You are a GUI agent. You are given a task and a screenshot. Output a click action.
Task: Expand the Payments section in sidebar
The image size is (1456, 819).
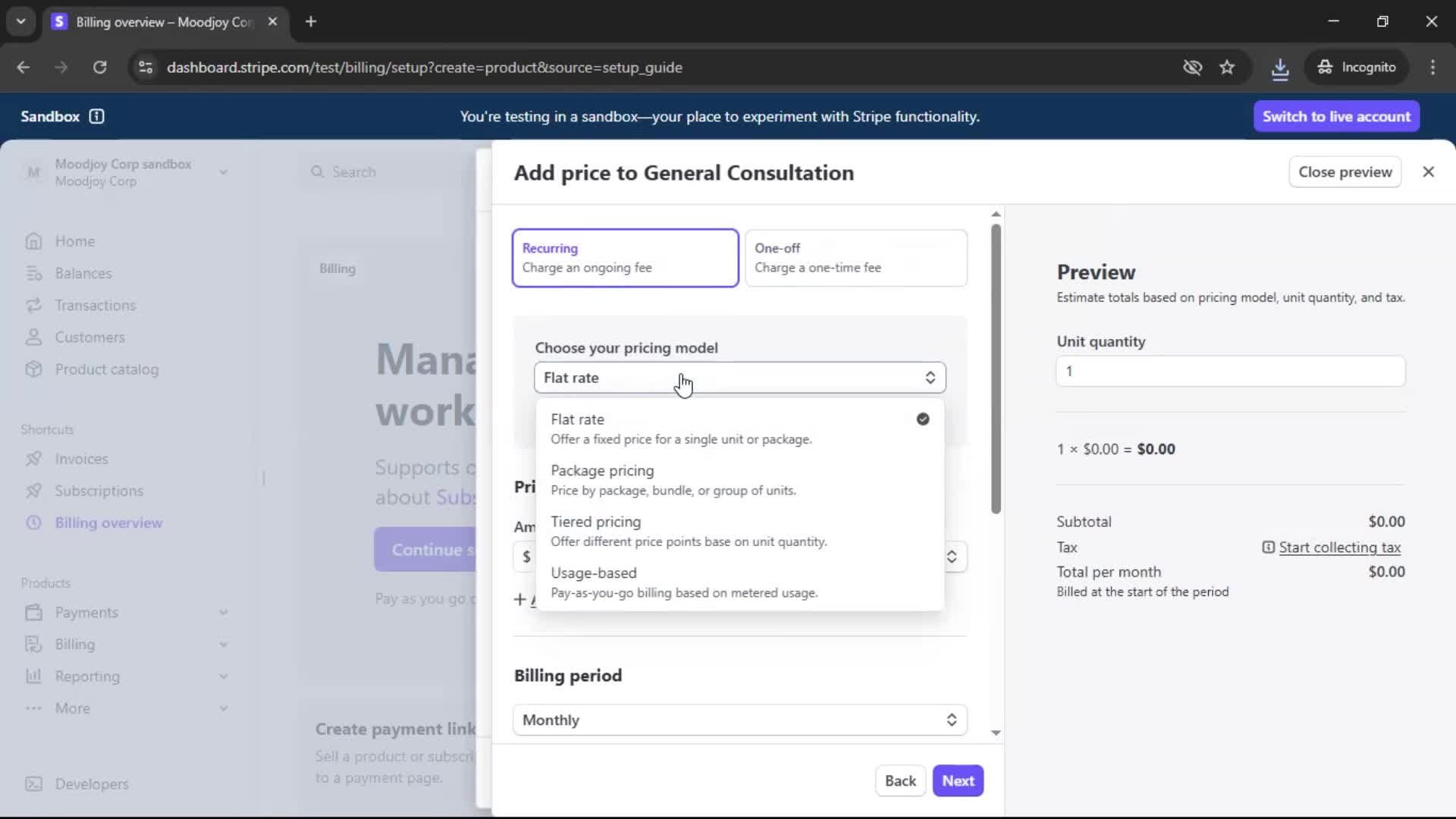[x=223, y=612]
